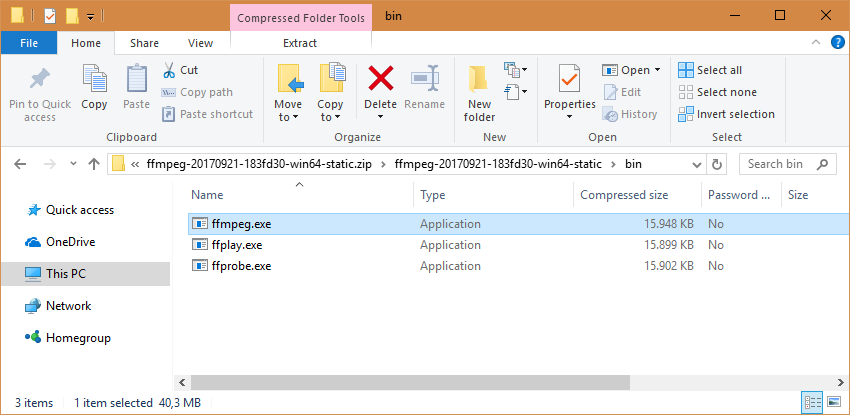This screenshot has height=415, width=850.
Task: Open the Easy access dropdown
Action: 516,91
